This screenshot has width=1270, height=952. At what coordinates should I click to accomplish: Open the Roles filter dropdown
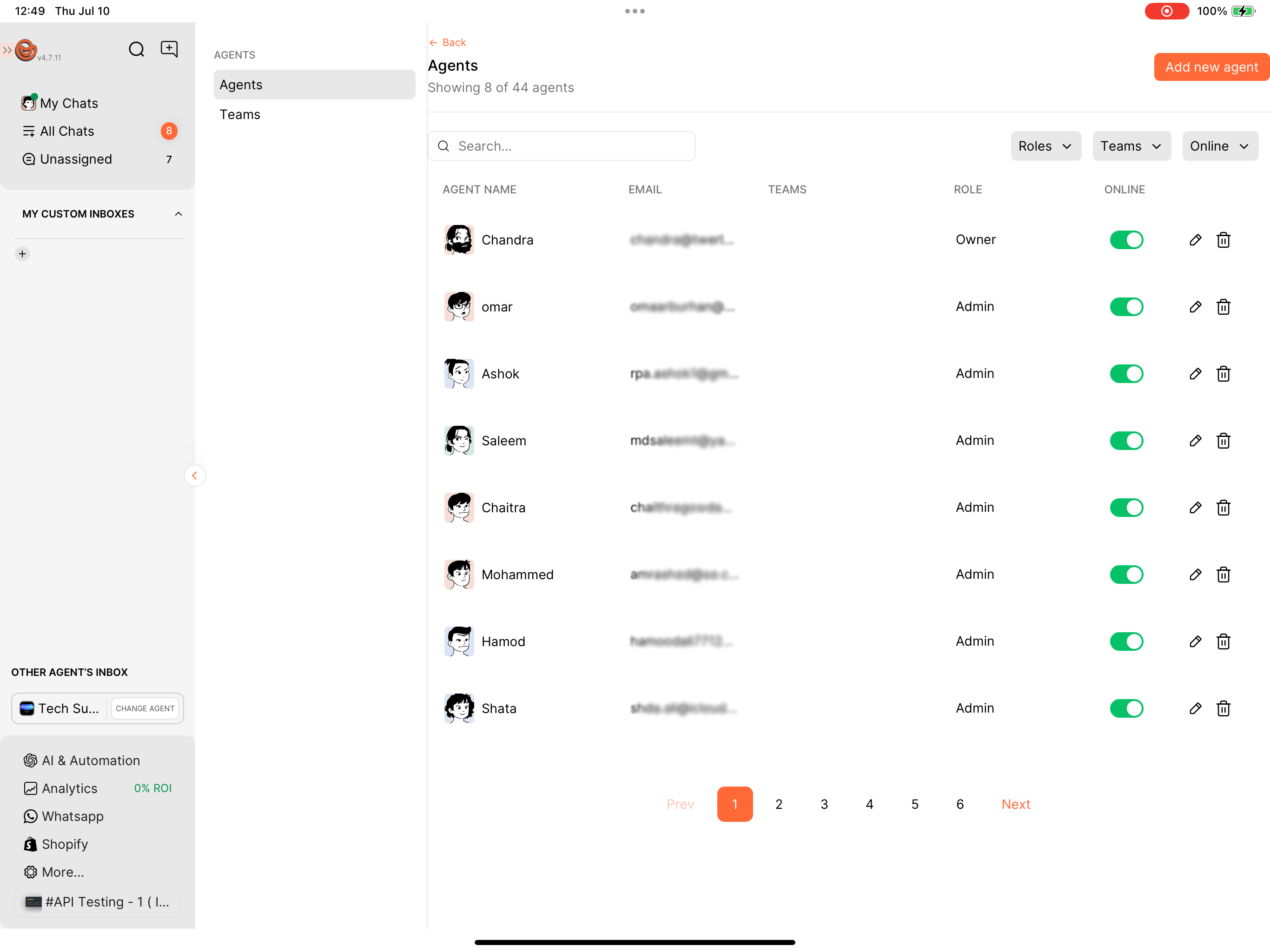coord(1045,146)
